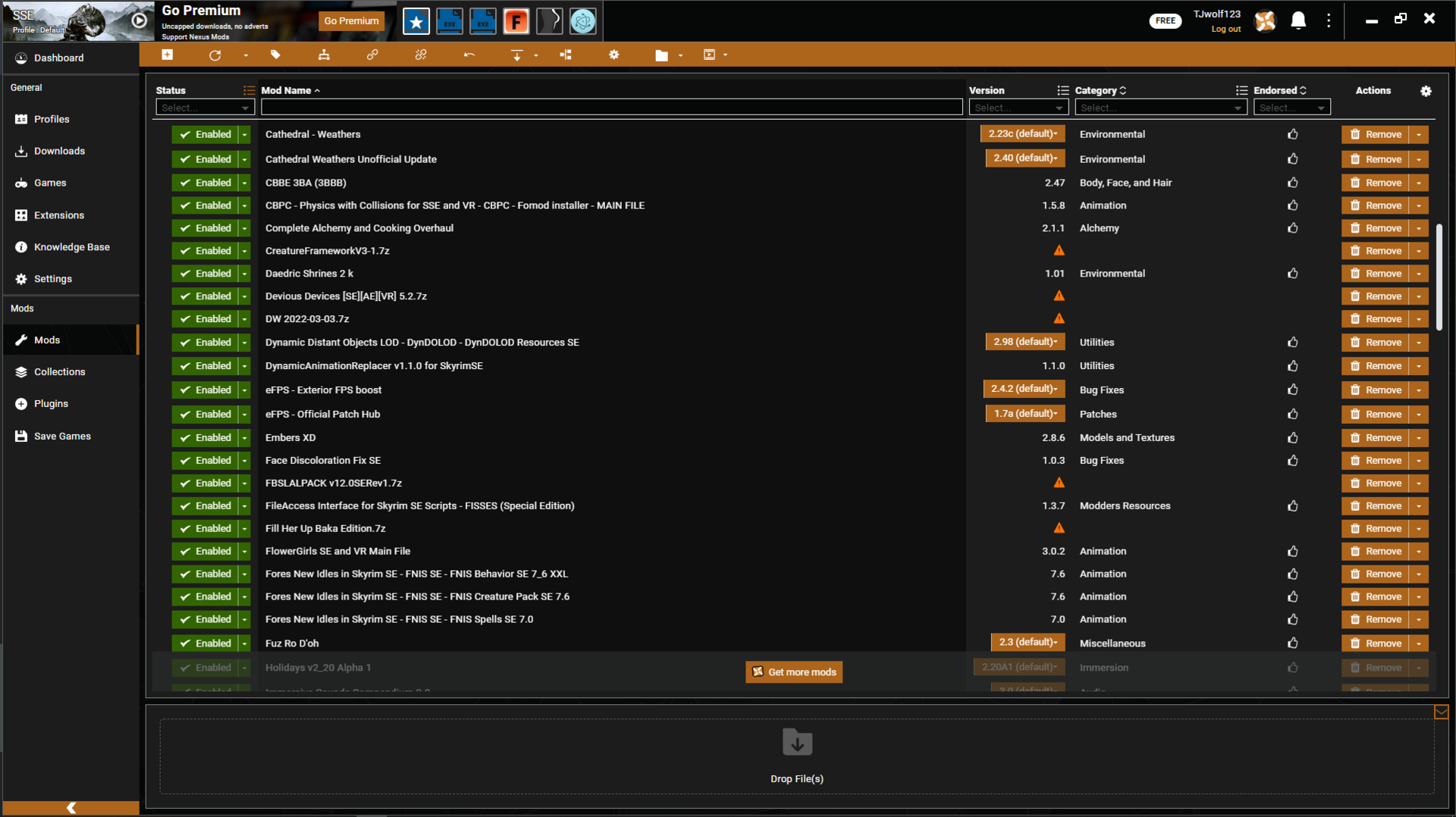
Task: Click Go Premium button
Action: pyautogui.click(x=351, y=21)
